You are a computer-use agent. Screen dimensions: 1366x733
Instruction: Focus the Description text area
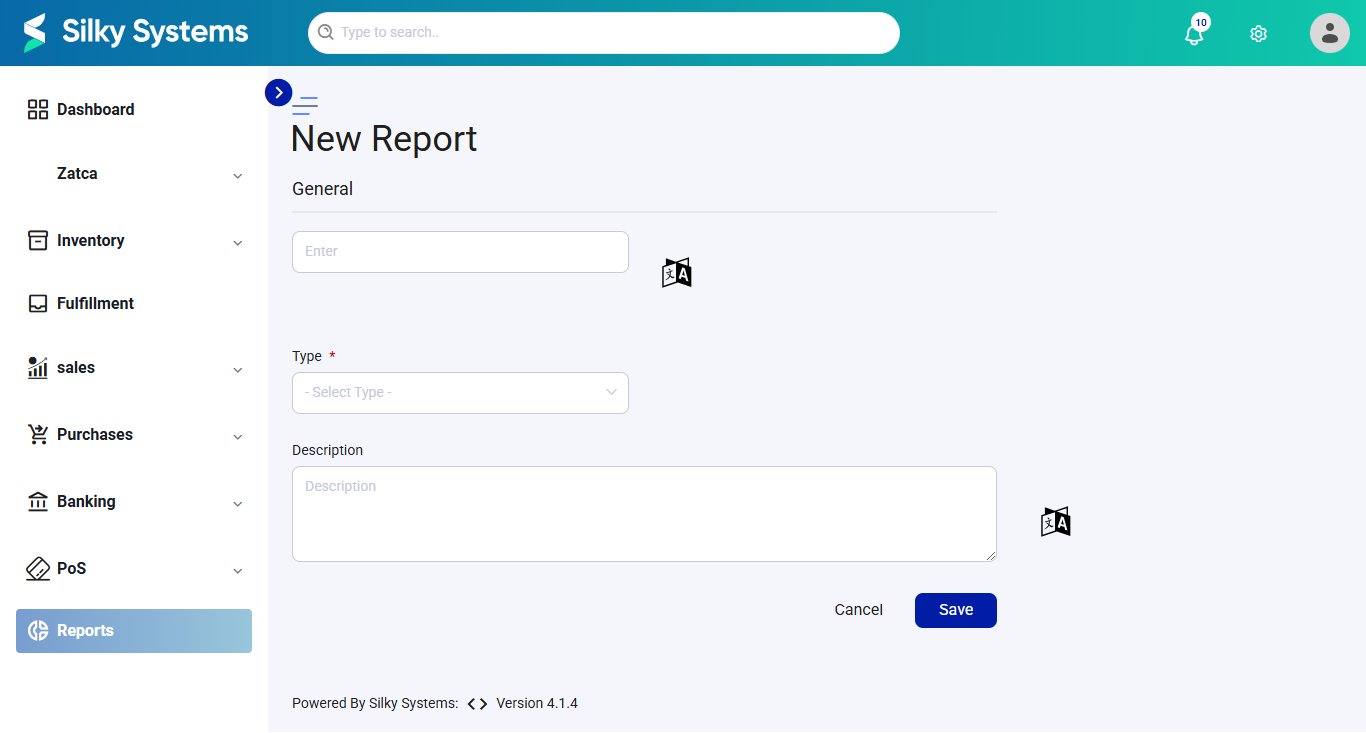pos(644,514)
